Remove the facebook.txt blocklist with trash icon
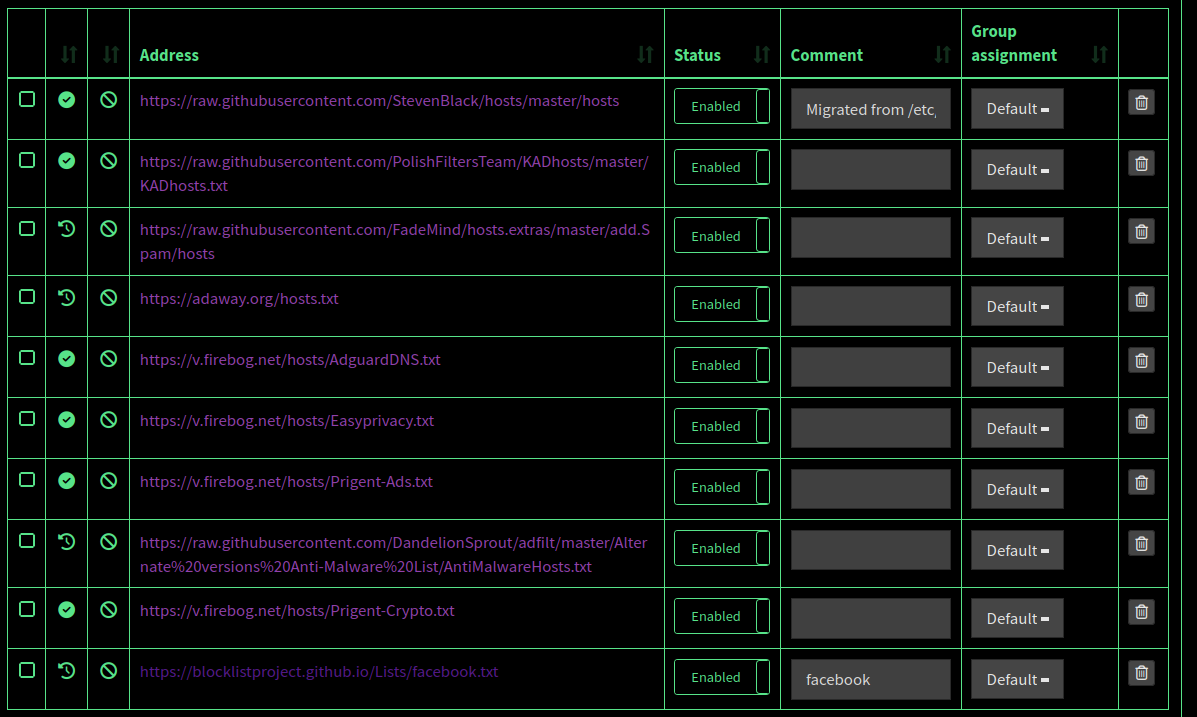Viewport: 1197px width, 717px height. (1141, 672)
